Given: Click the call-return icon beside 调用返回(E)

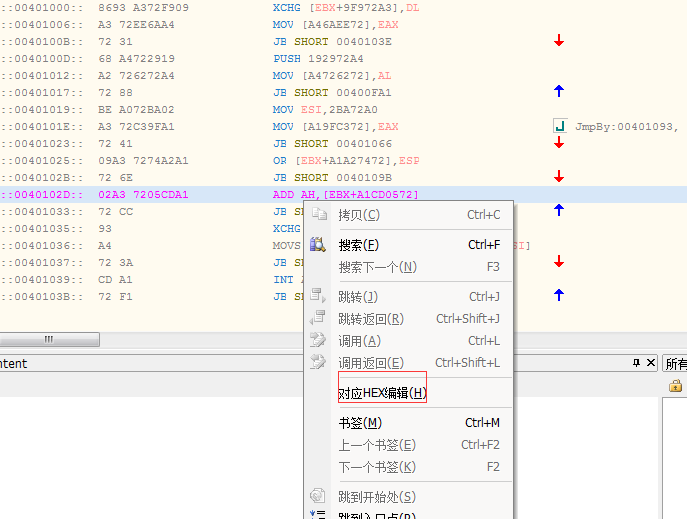Looking at the screenshot, I should point(318,362).
